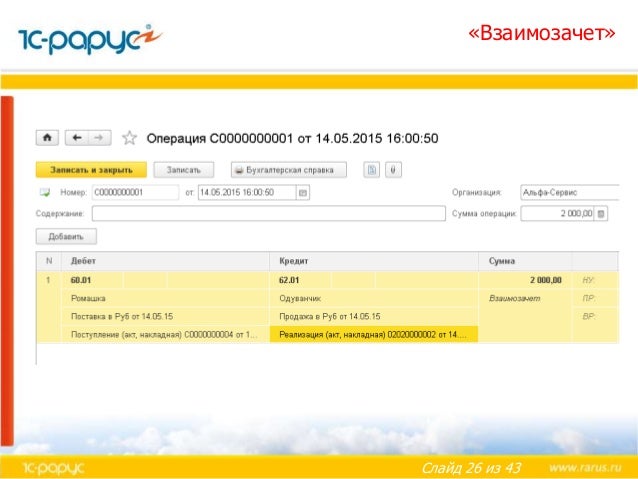Image resolution: width=638 pixels, height=479 pixels.
Task: Click Записать и закрыть button
Action: (91, 170)
